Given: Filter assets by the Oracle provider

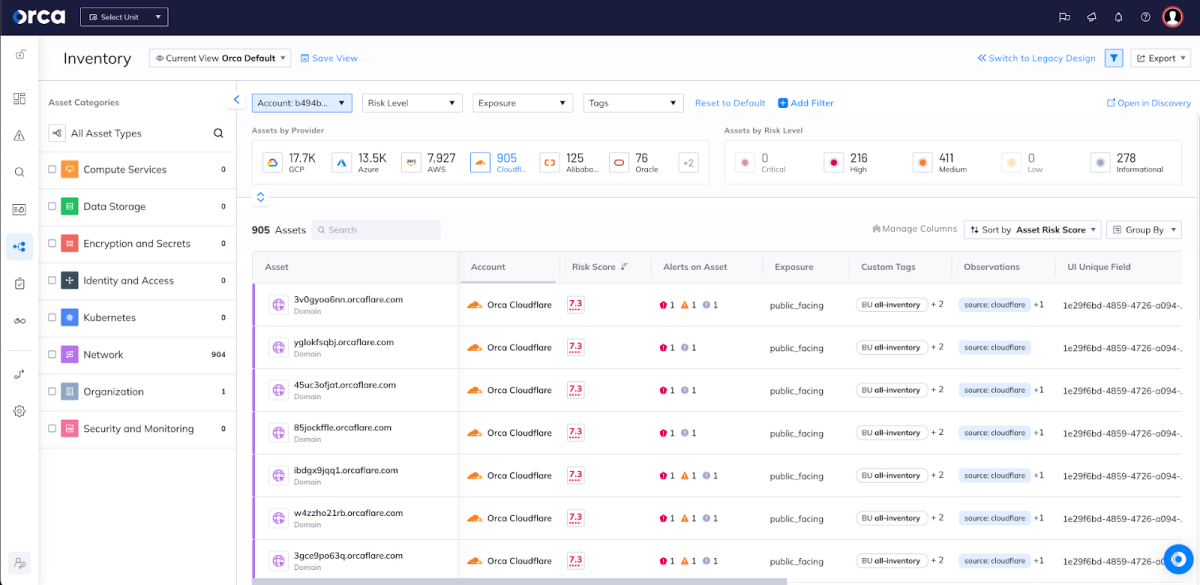Looking at the screenshot, I should click(635, 162).
